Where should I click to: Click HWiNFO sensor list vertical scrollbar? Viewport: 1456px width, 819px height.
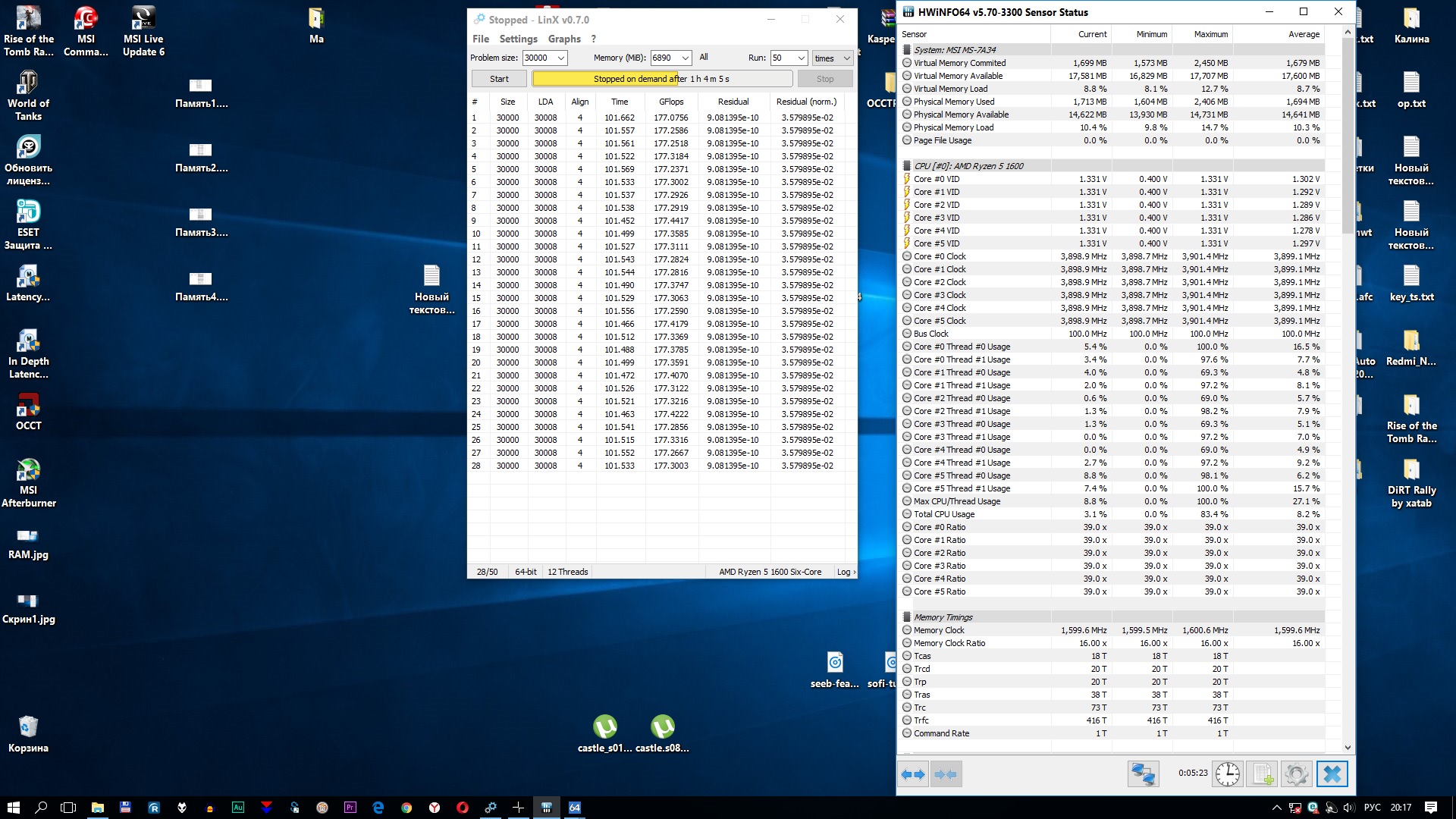coord(1348,136)
